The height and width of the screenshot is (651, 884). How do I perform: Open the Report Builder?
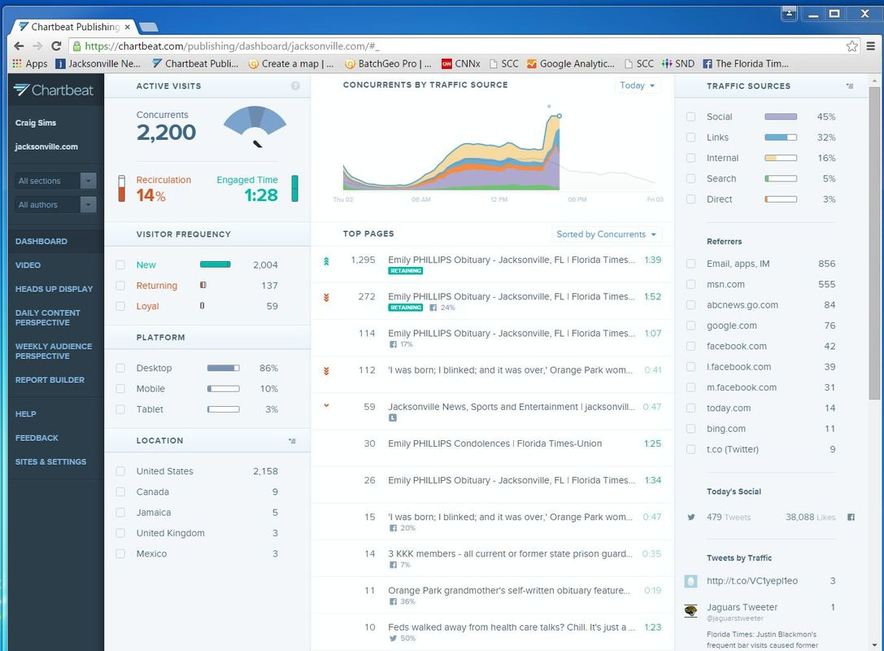(50, 380)
